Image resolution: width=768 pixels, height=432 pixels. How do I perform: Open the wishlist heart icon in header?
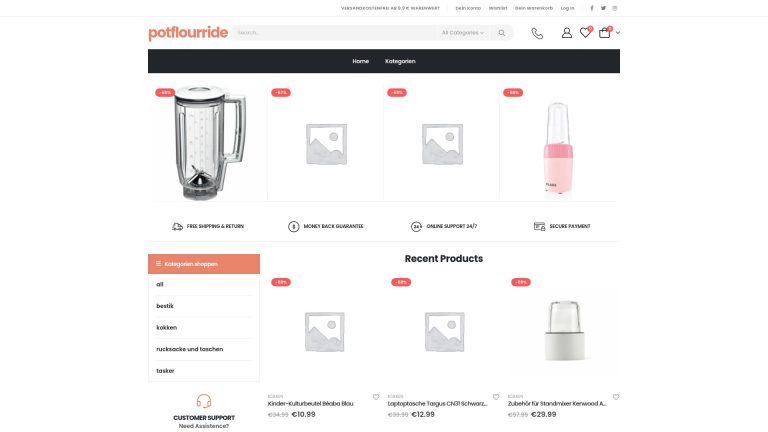click(585, 32)
